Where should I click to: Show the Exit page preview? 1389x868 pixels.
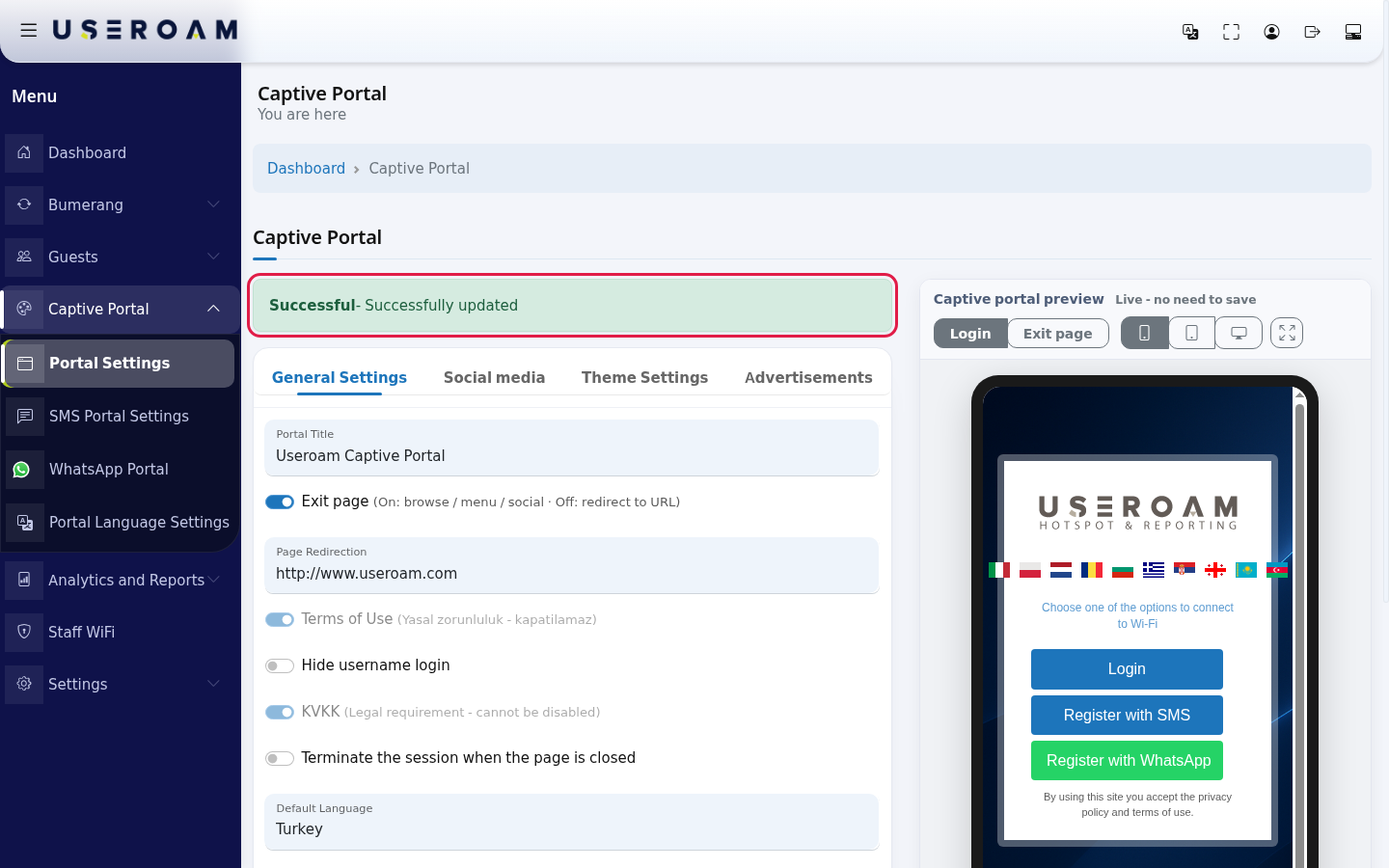click(1058, 333)
